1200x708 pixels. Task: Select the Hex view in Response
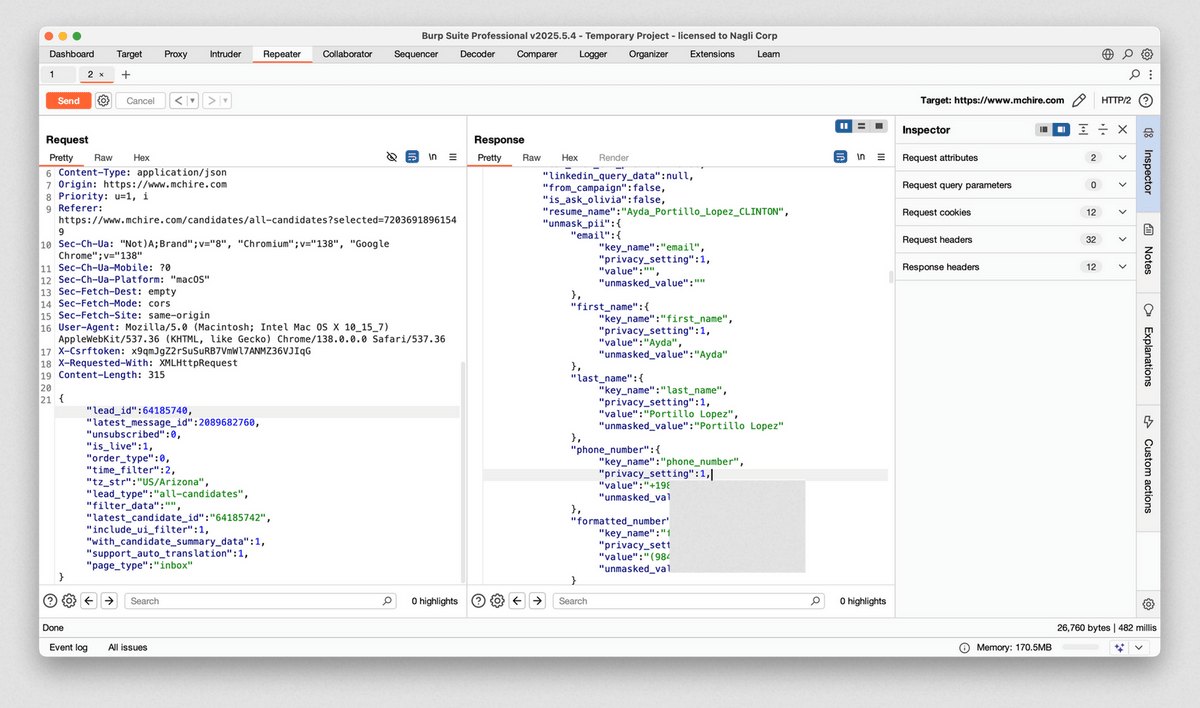(569, 158)
